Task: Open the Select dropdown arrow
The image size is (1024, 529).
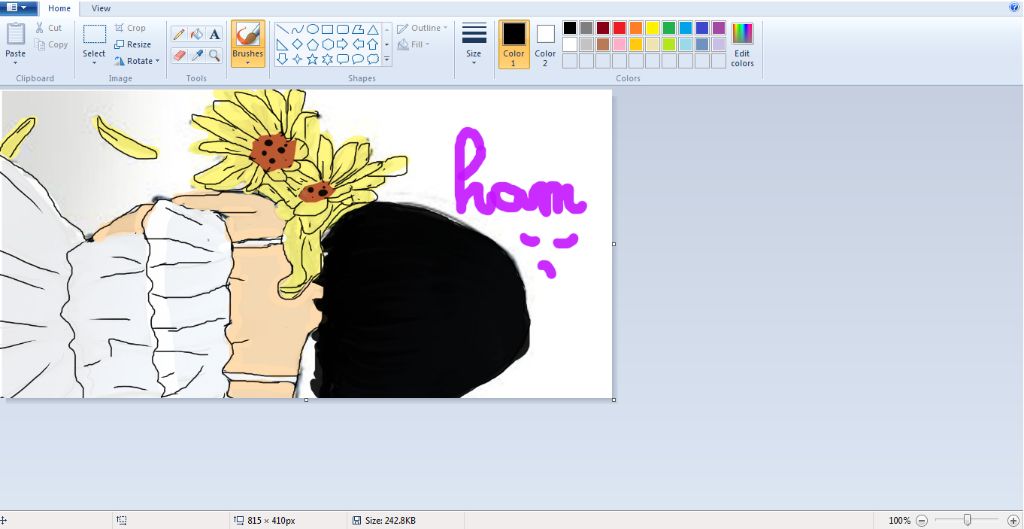Action: [x=94, y=63]
